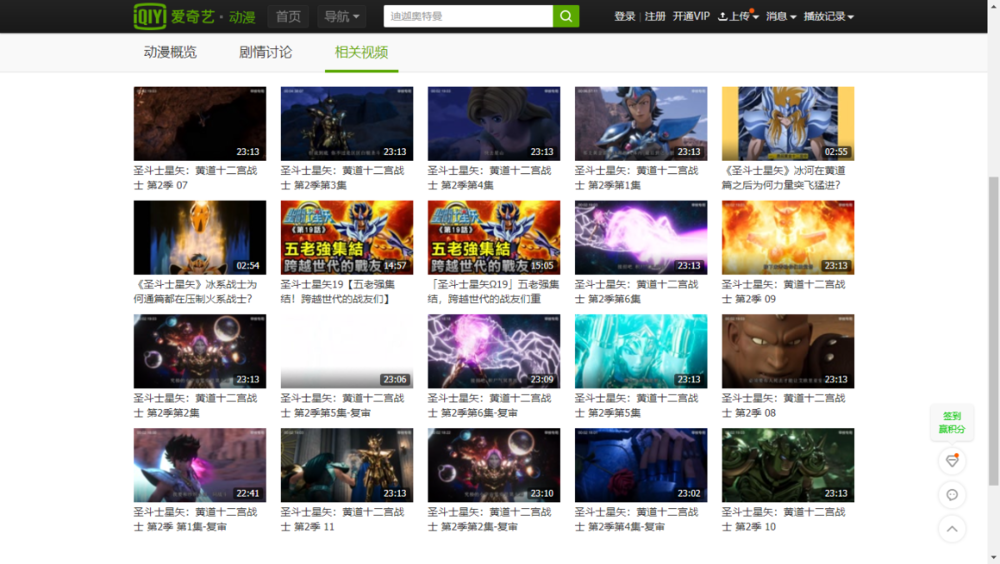Click title 圣斗士星矢 第2季 10
Viewport: 1000px width, 564px height.
784,519
